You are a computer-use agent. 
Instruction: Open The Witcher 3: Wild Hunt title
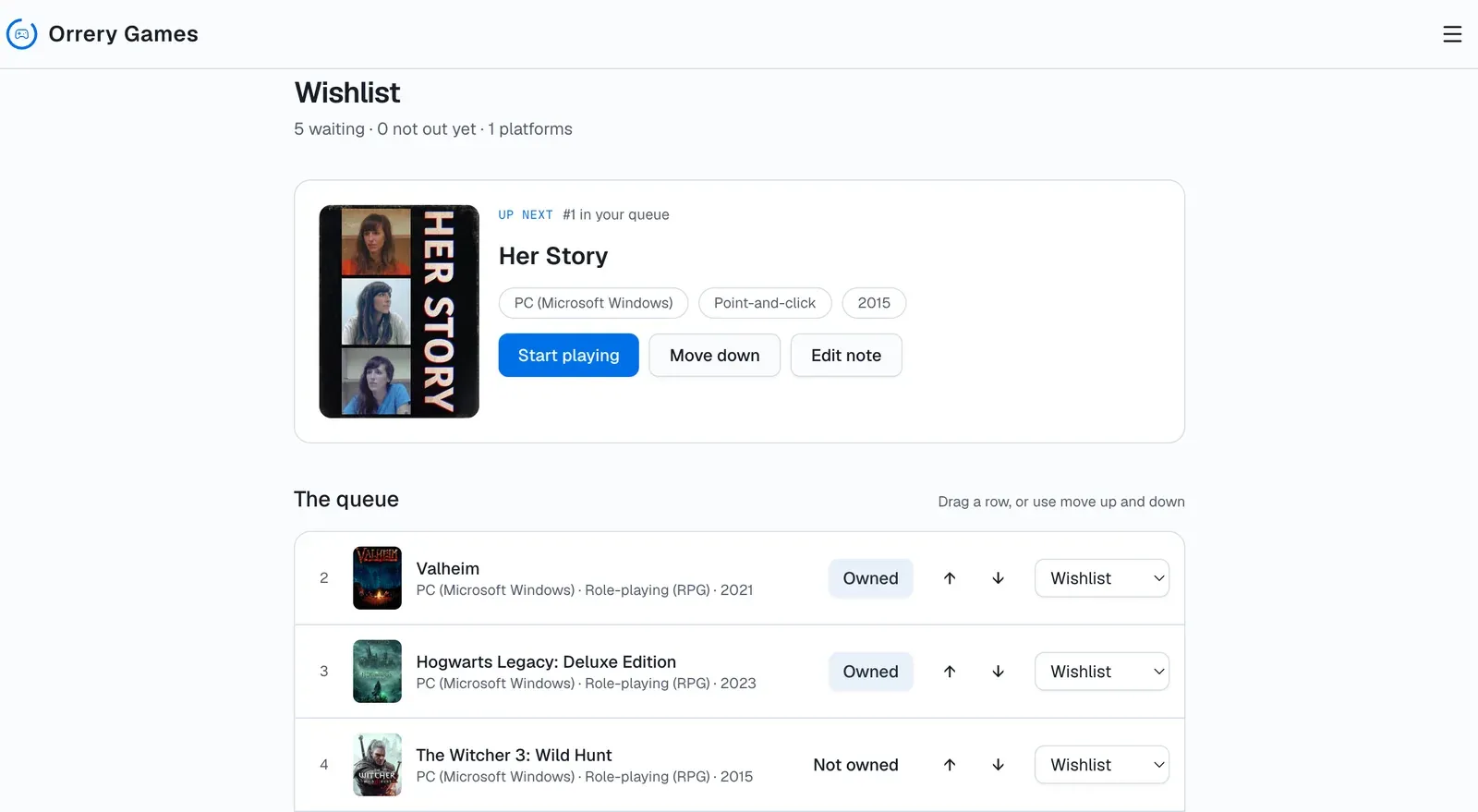(514, 755)
